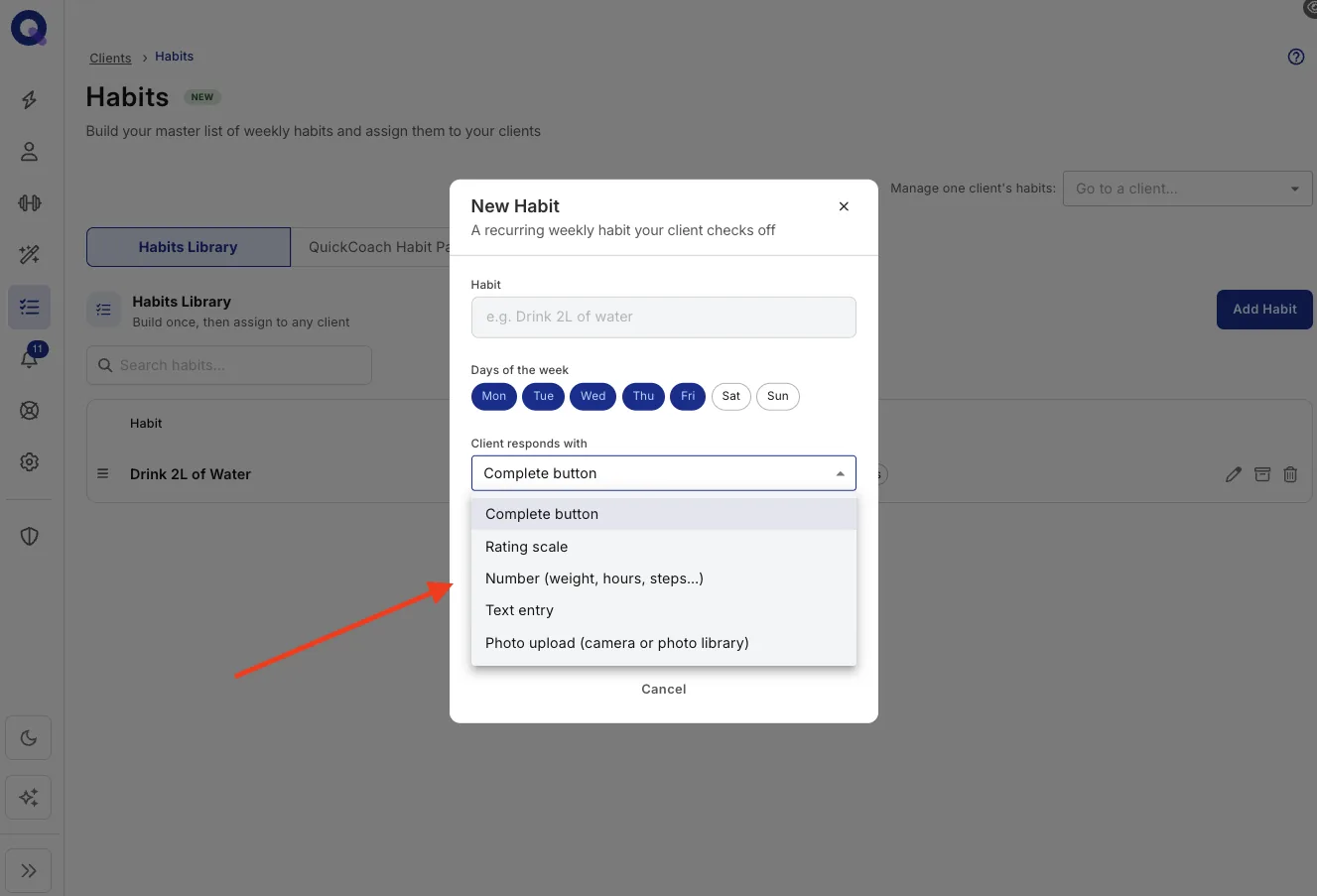Collapse the Client responds with dropdown

click(x=664, y=473)
